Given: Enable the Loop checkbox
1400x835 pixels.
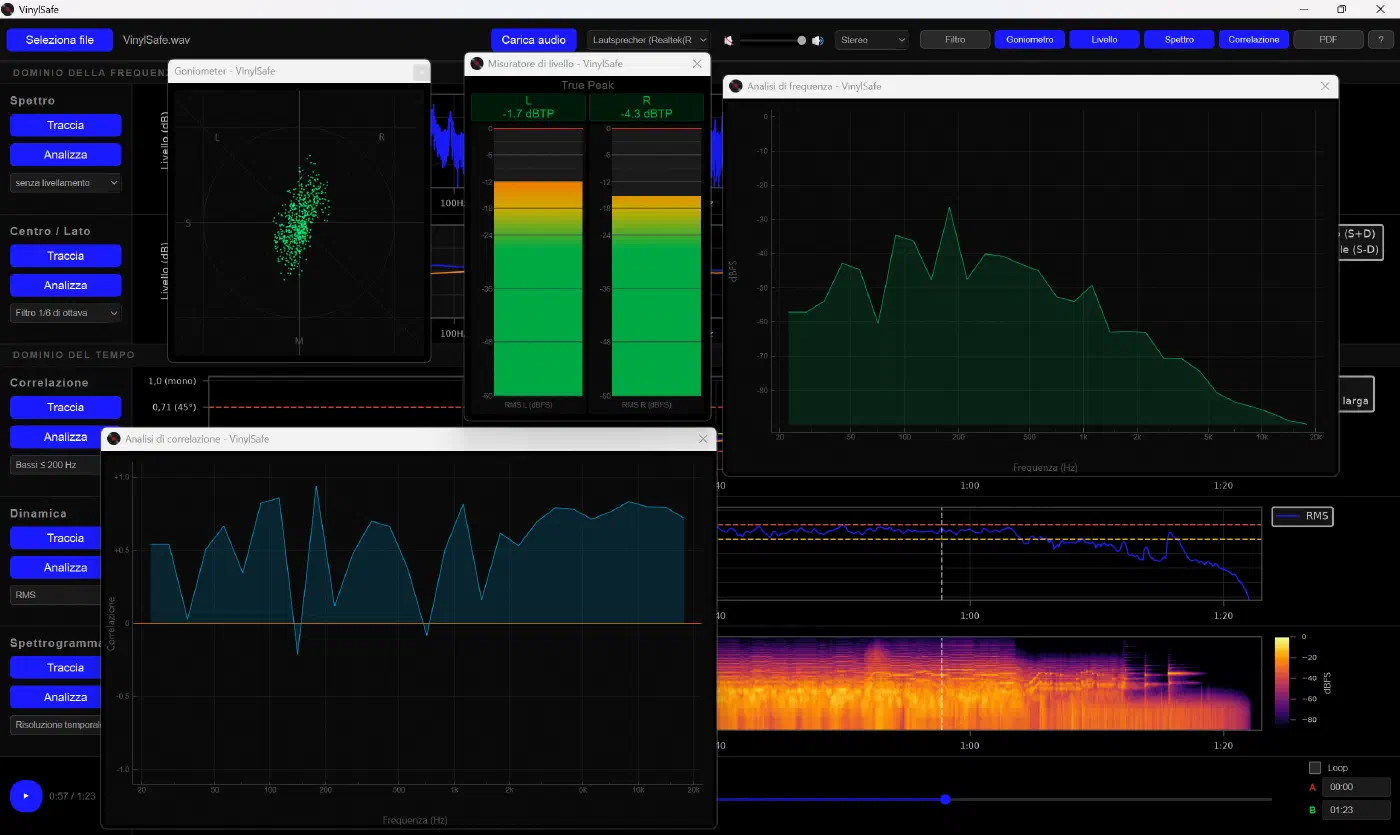Looking at the screenshot, I should click(1315, 768).
